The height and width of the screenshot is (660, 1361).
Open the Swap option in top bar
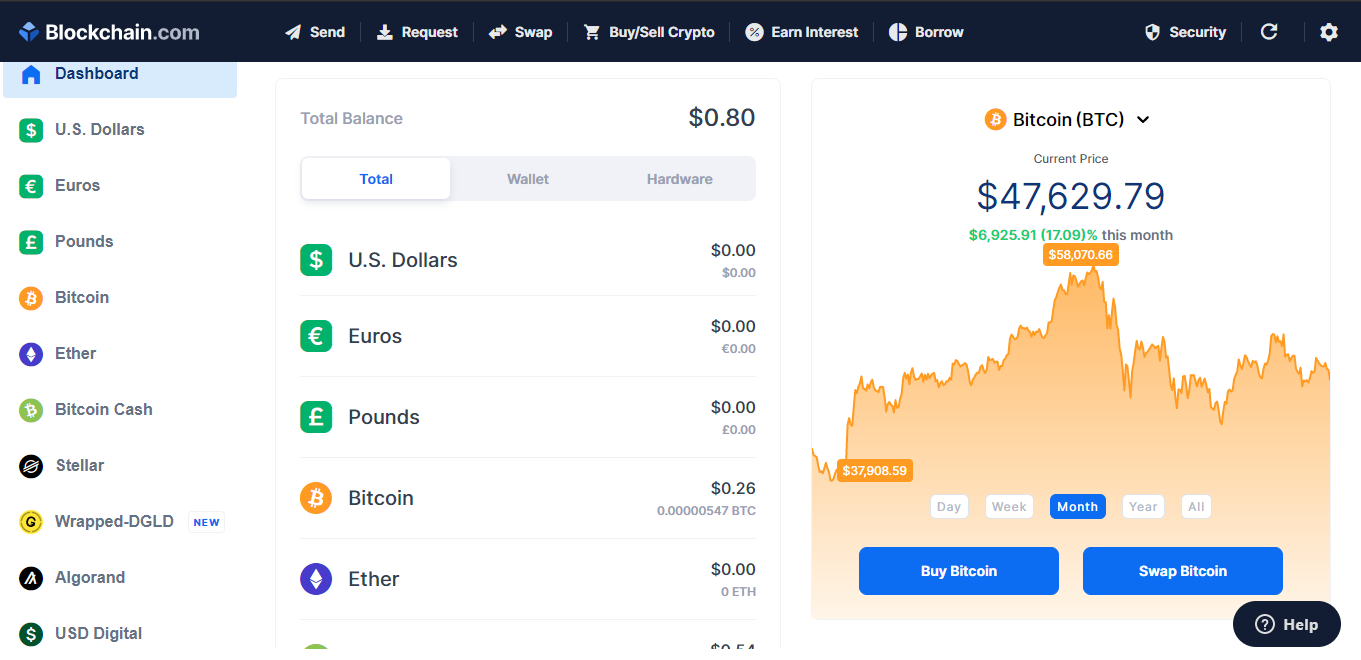pos(521,32)
